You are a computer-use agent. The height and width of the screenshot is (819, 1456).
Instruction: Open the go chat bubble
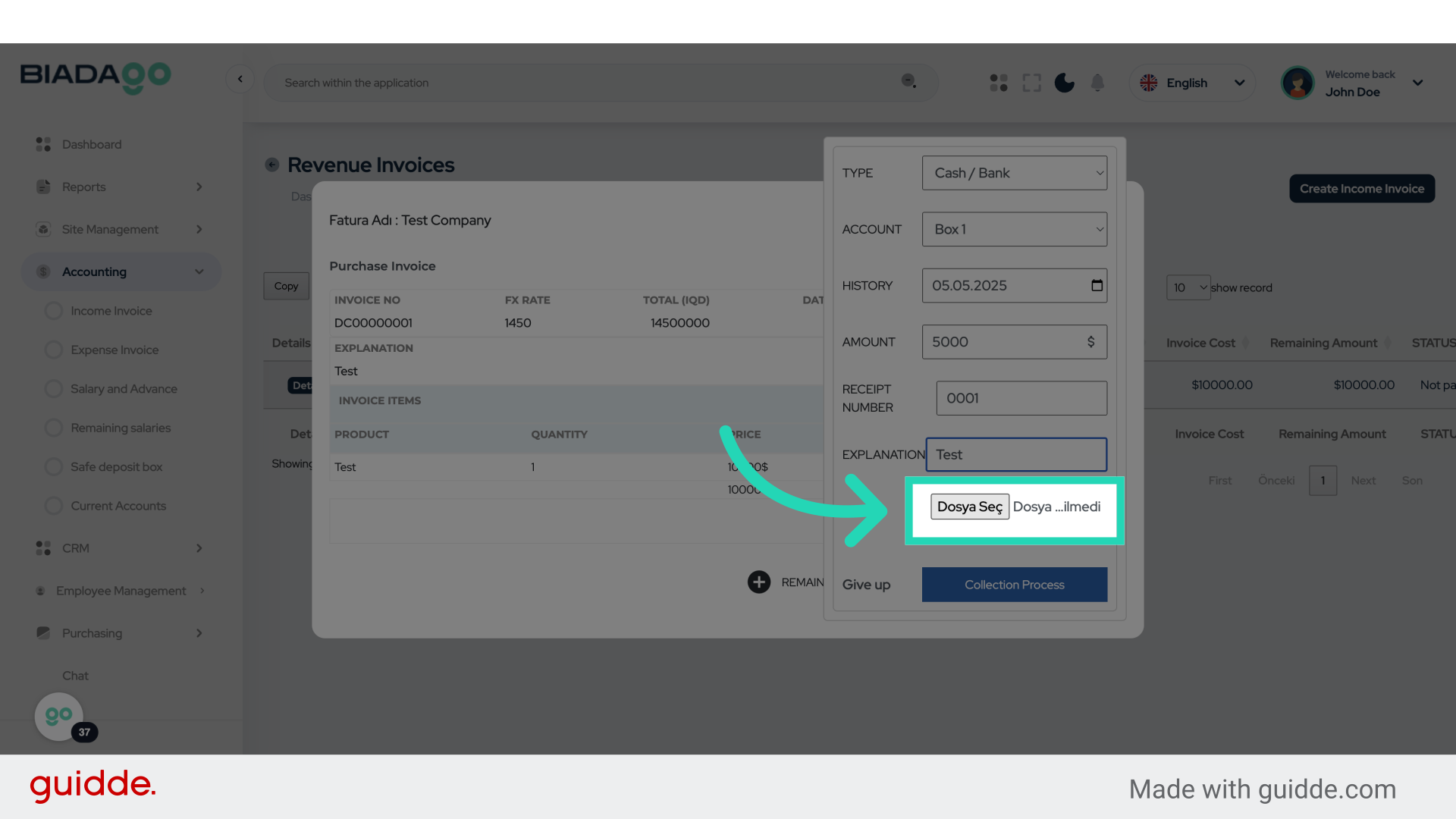(59, 716)
